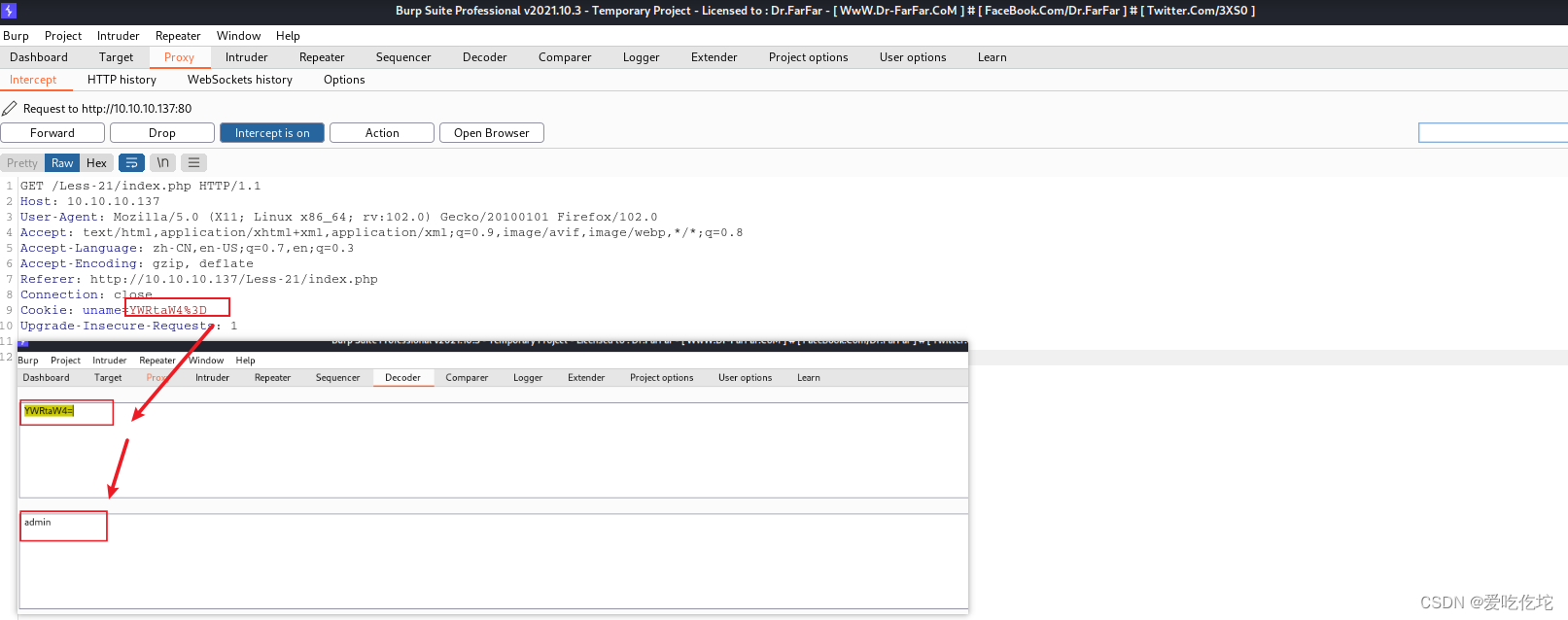Open the Help menu in the Decoder window

coord(245,361)
